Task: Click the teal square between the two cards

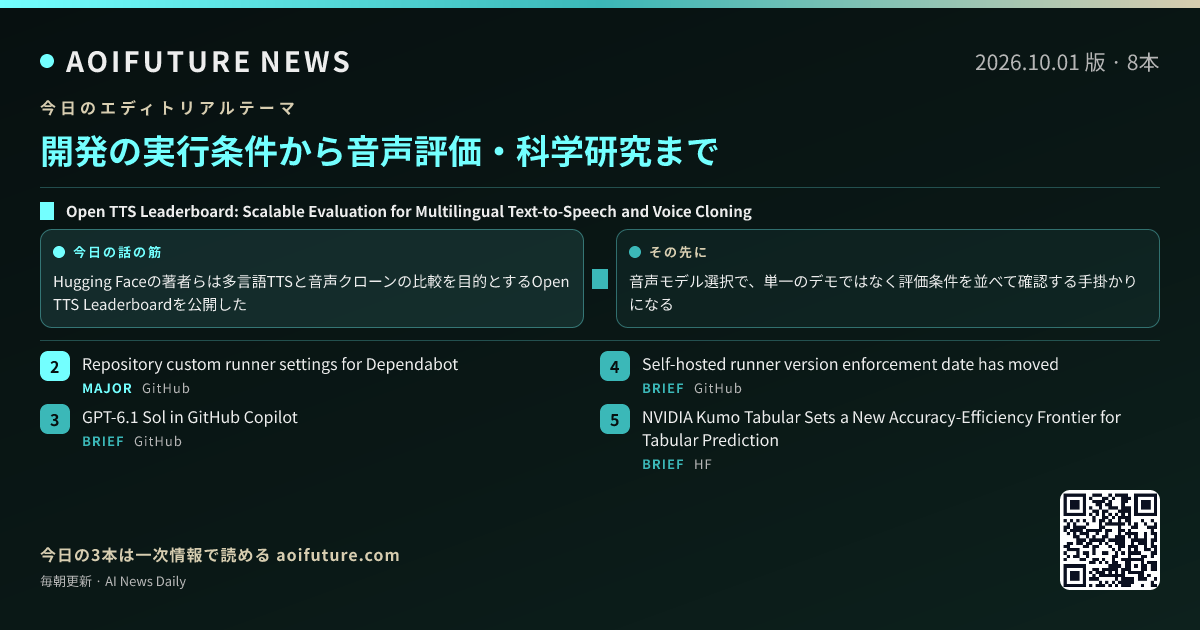Action: pyautogui.click(x=600, y=279)
